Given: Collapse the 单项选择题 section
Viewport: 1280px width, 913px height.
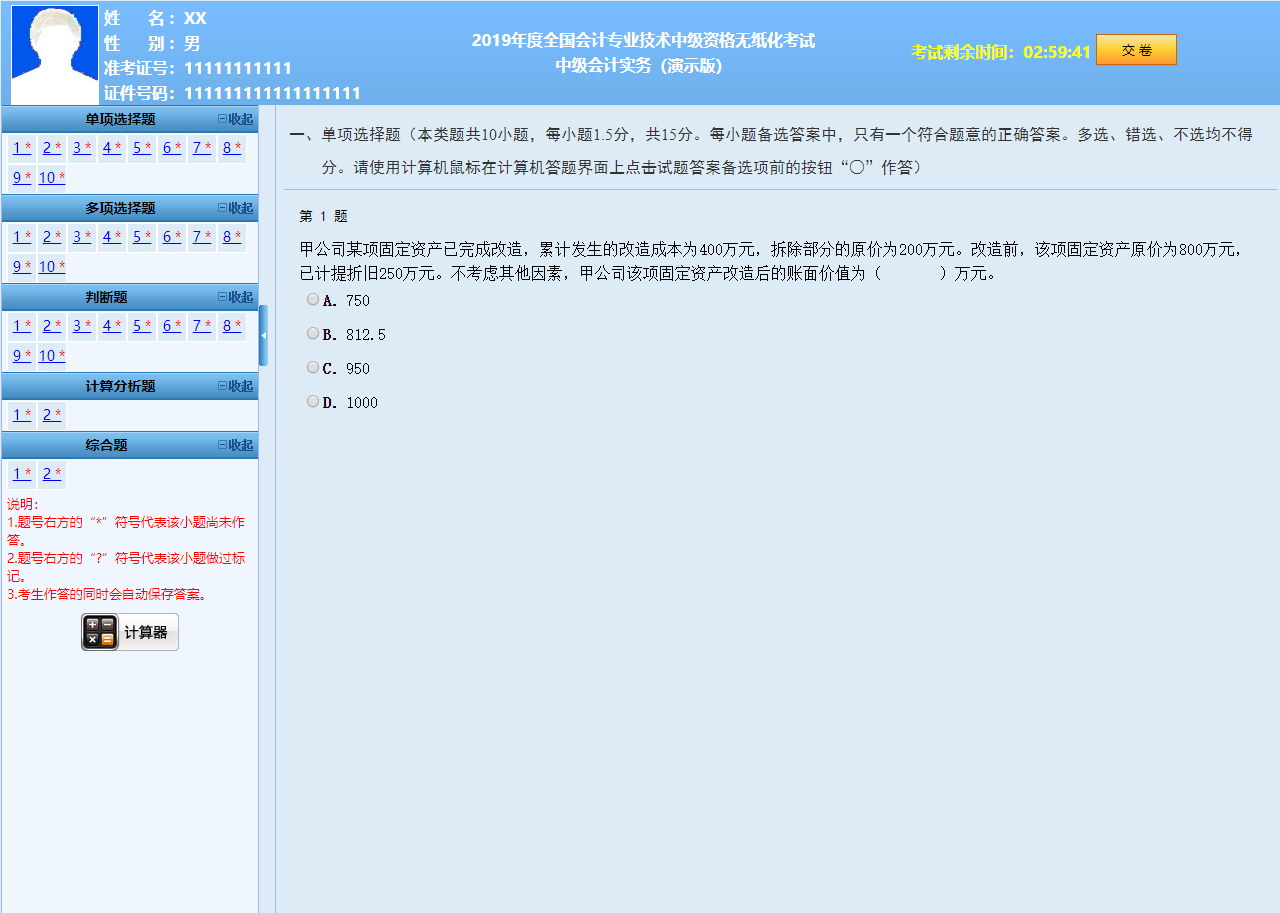Looking at the screenshot, I should [236, 119].
